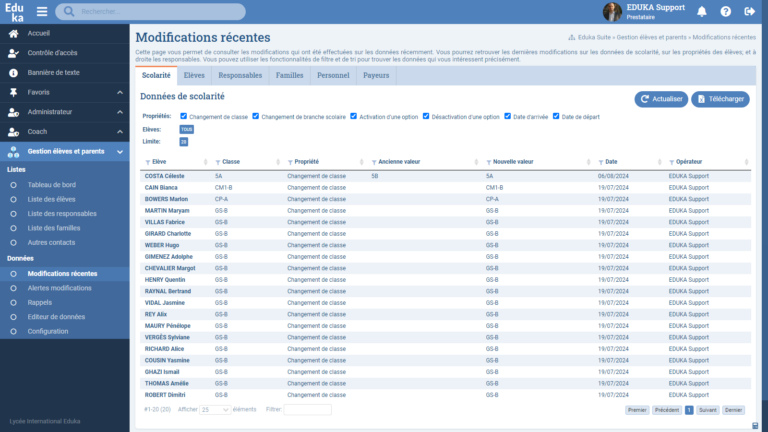Open notifications bell icon
Viewport: 768px width, 432px height.
[x=701, y=12]
